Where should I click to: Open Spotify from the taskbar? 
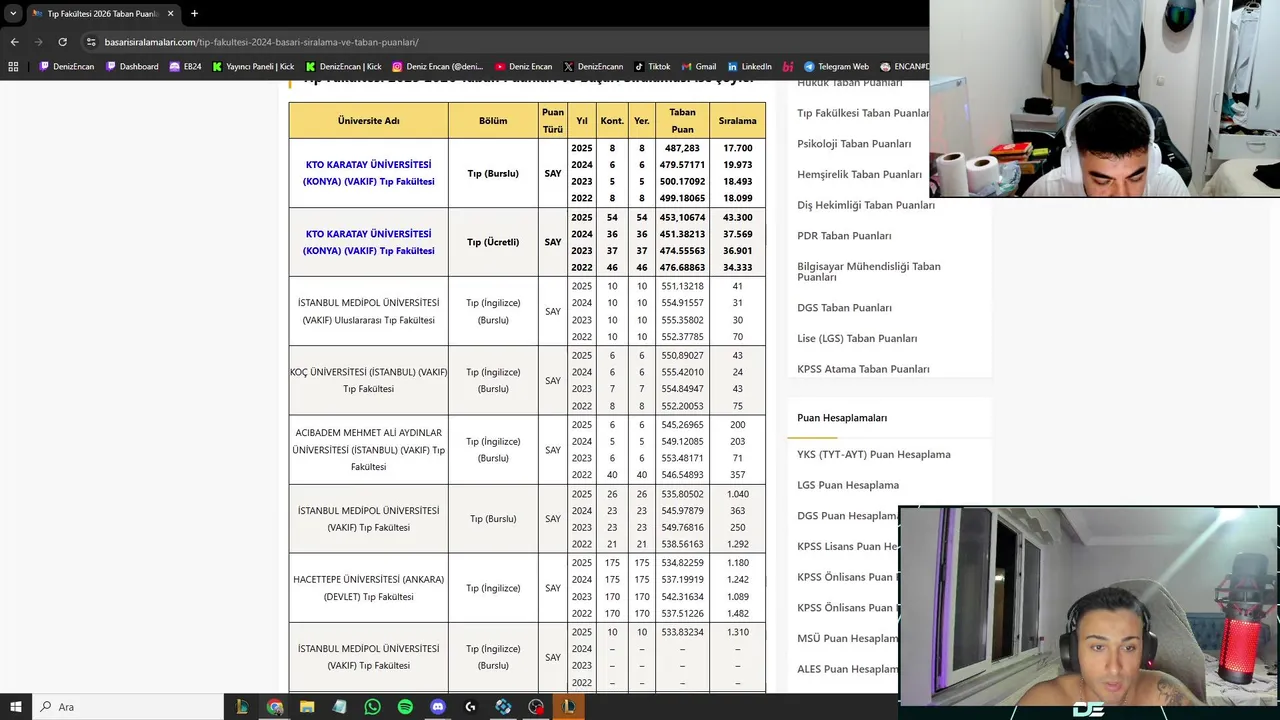tap(405, 706)
